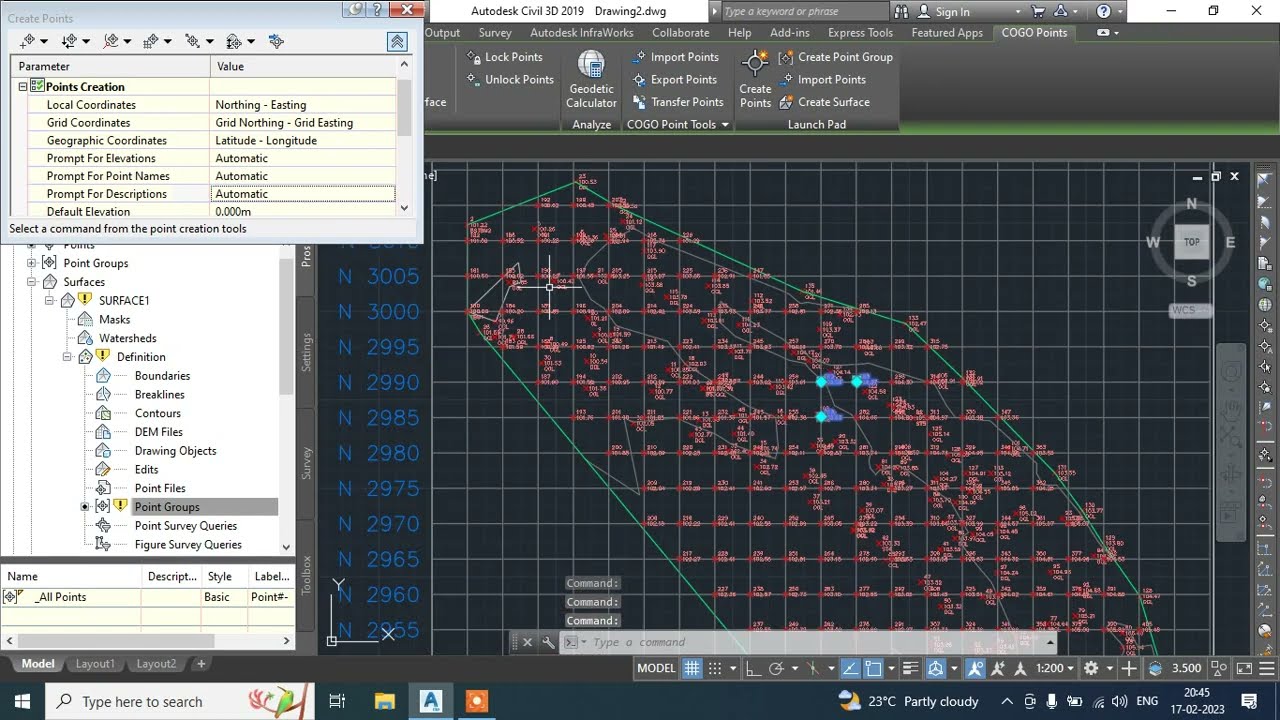
Task: Open the Alignments point tools dropdown arrow
Action: pos(128,42)
